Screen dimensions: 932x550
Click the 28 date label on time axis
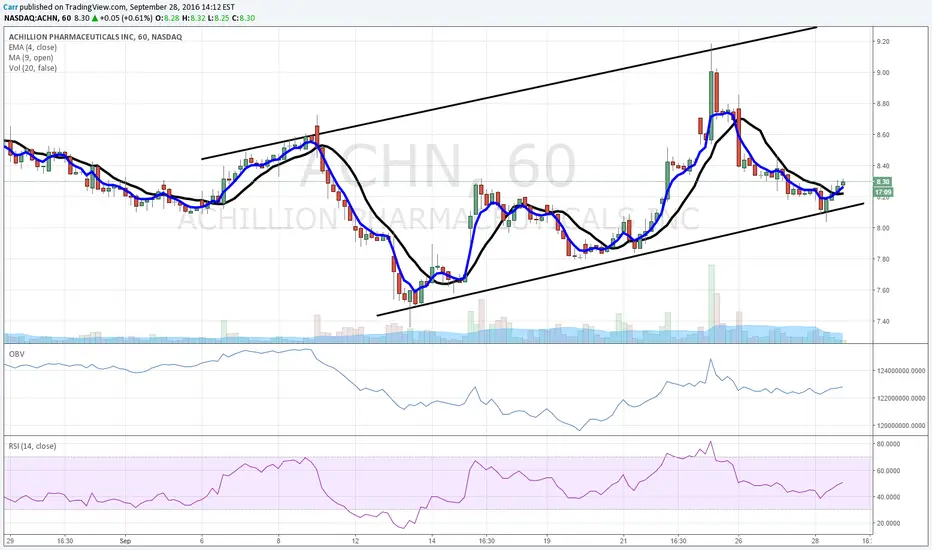[816, 541]
